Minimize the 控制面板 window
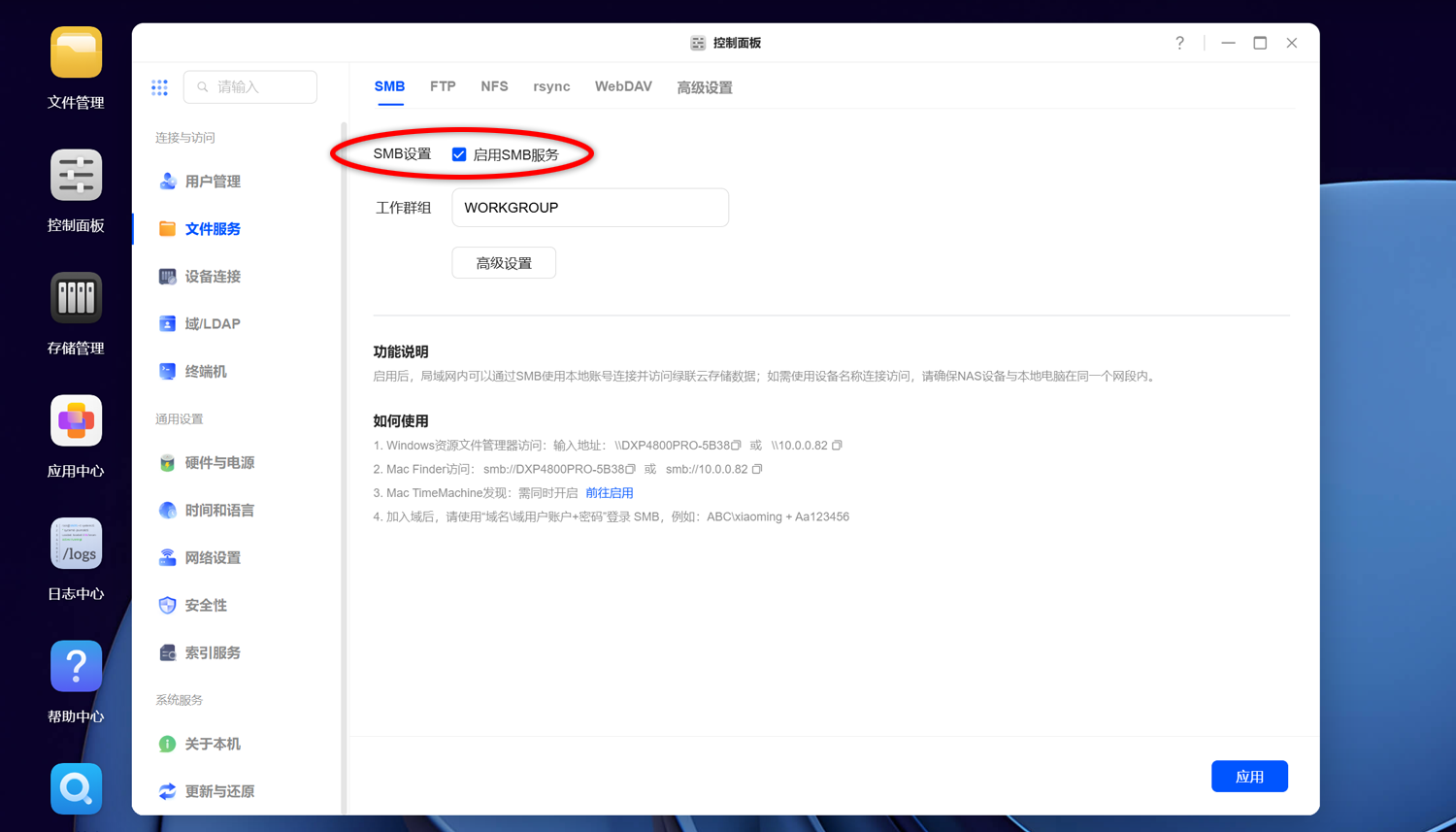The image size is (1456, 832). (1228, 43)
